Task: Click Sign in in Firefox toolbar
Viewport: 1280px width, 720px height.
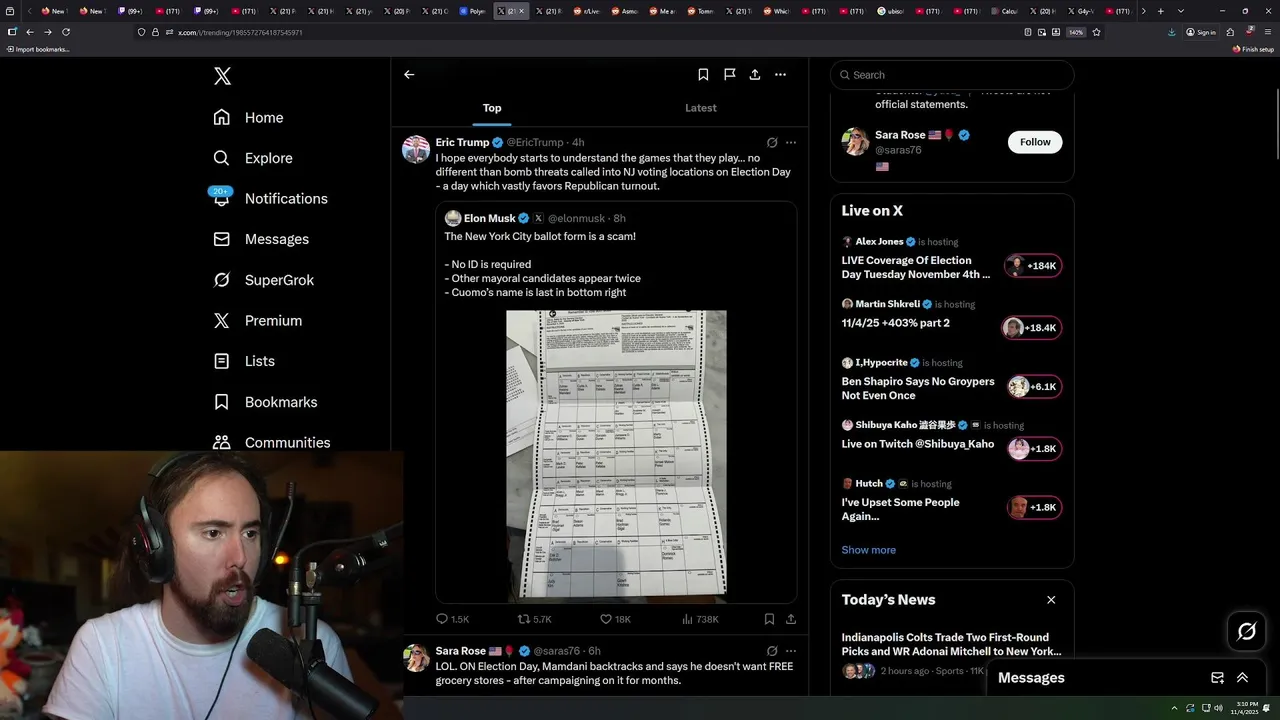Action: [x=1201, y=32]
